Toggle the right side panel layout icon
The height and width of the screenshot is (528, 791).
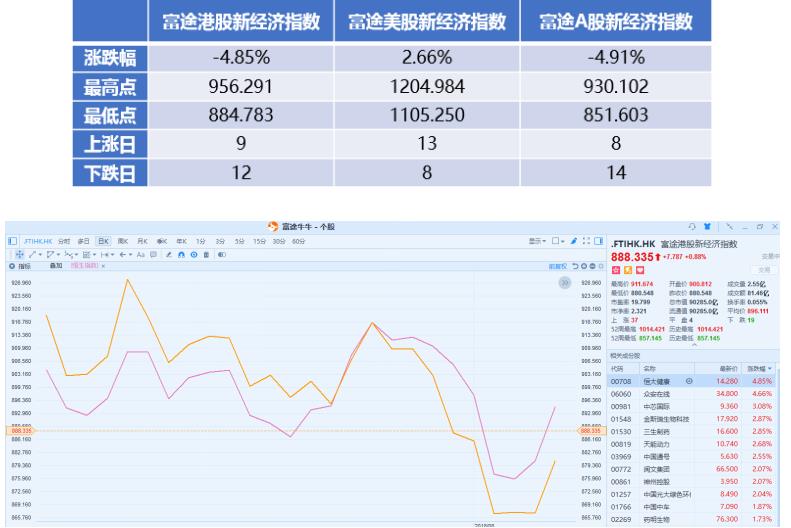[598, 241]
